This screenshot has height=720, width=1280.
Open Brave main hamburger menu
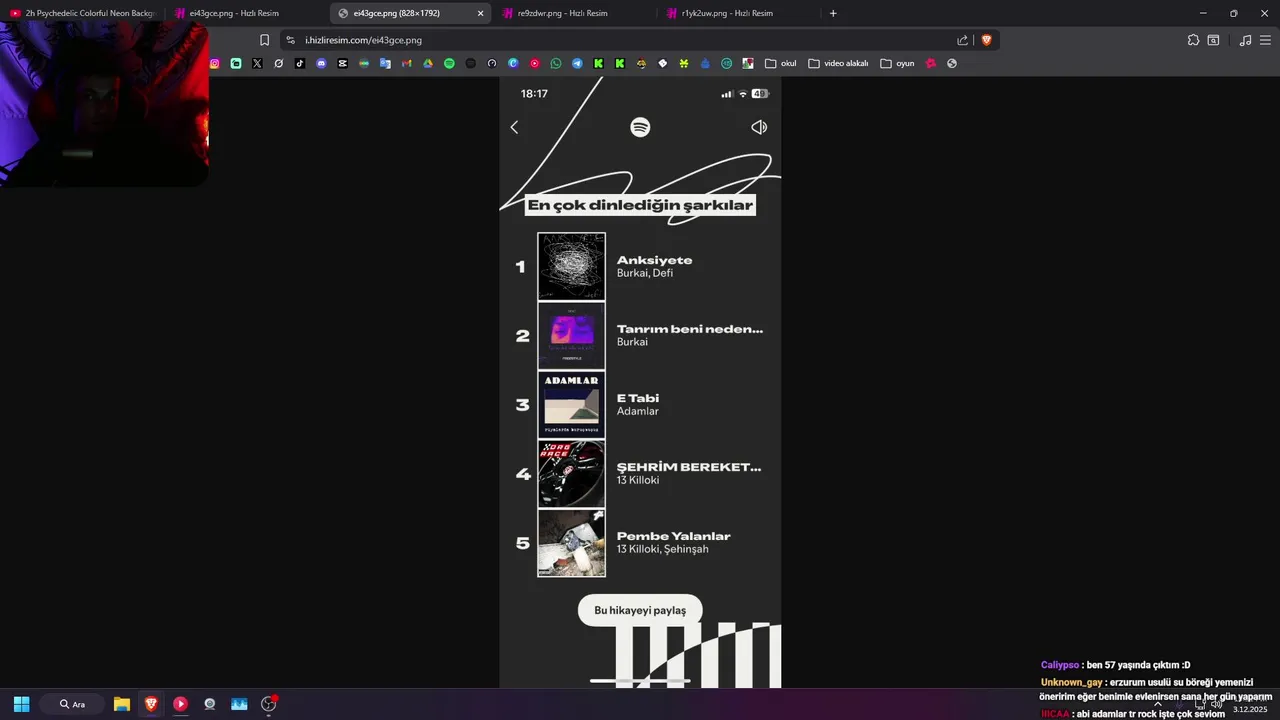pyautogui.click(x=1265, y=40)
